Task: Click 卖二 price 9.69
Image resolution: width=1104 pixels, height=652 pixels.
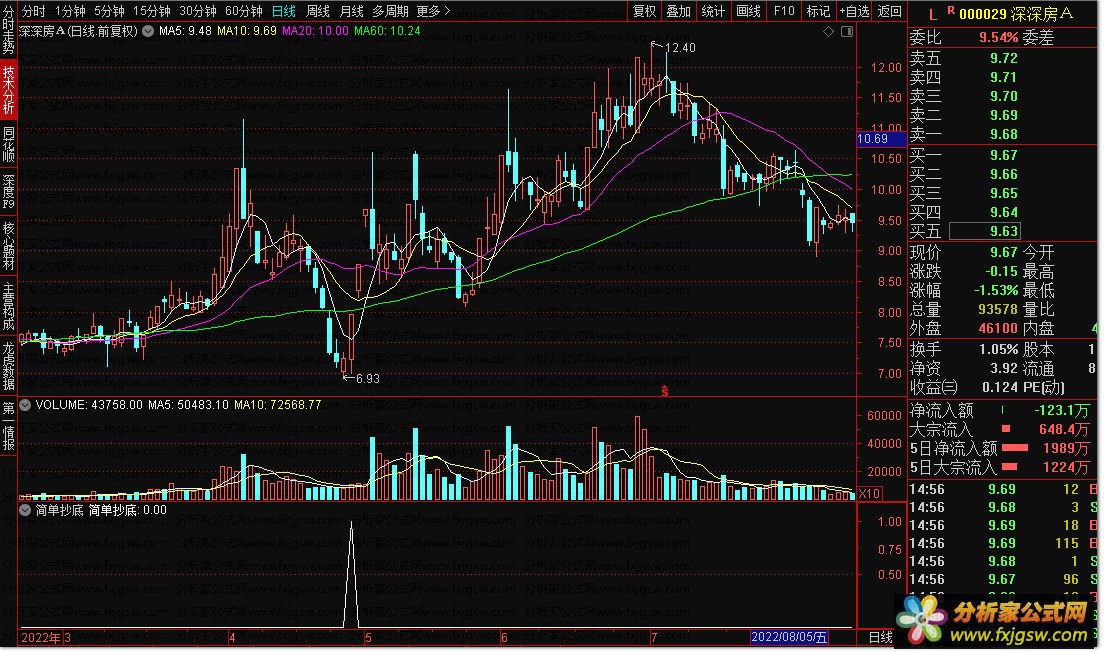Action: (x=1003, y=115)
